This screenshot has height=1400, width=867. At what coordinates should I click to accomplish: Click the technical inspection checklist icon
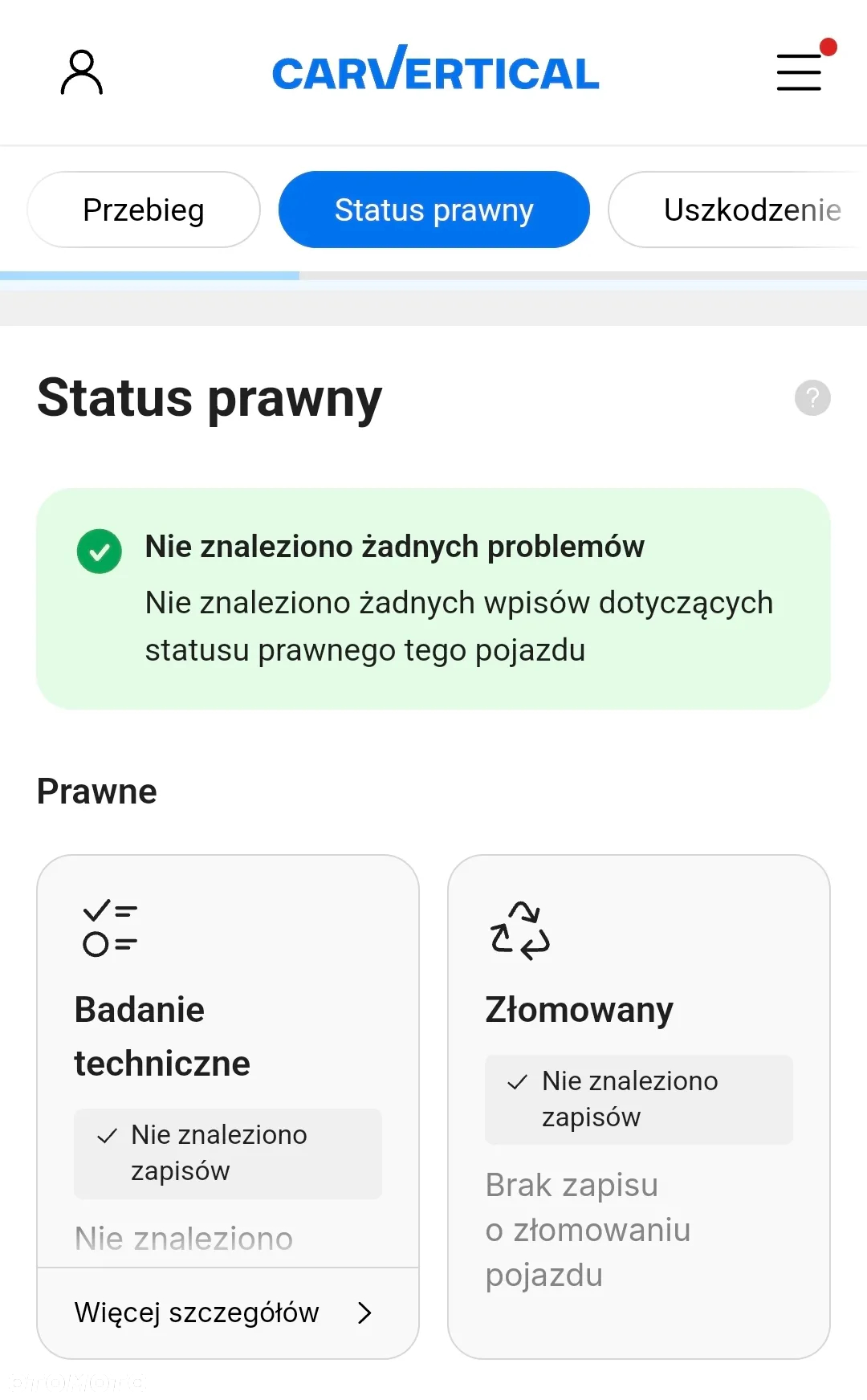pyautogui.click(x=110, y=928)
